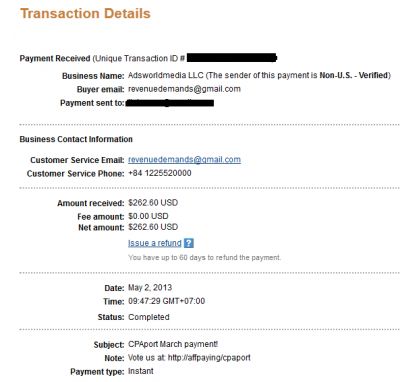Screen dimensions: 400x382
Task: Open the refund help question-mark icon
Action: pos(188,243)
